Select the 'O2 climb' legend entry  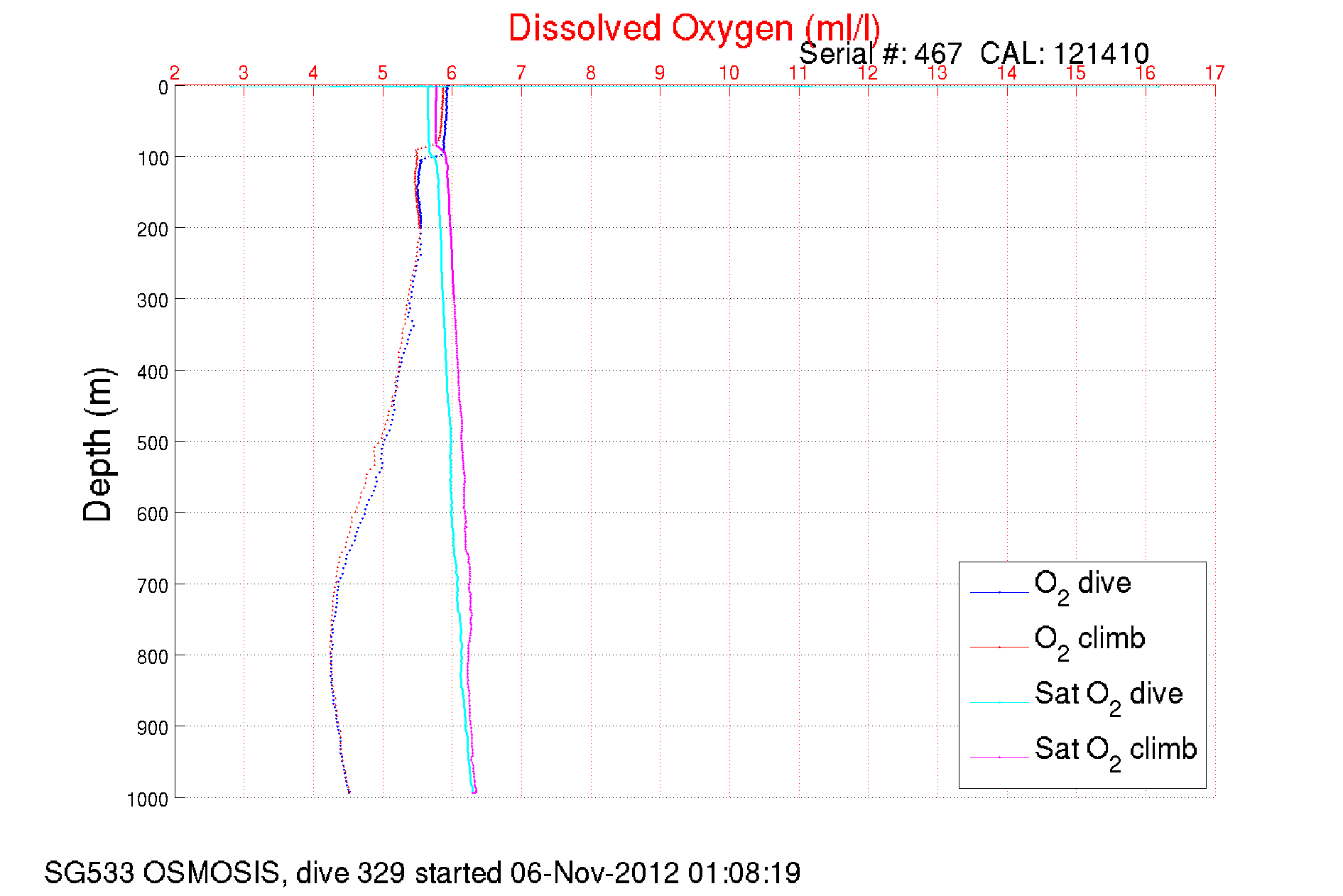coord(1089,643)
